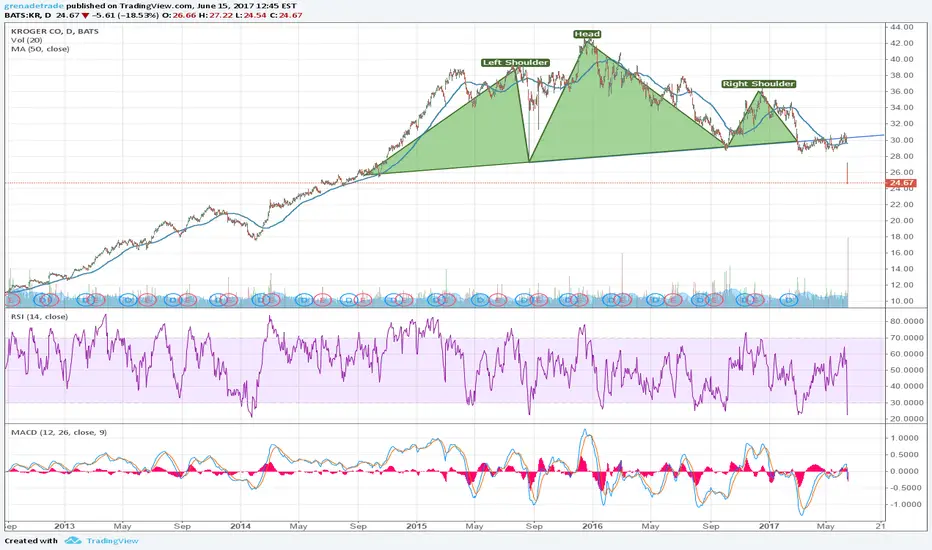Click the 2016 label on the time axis
Viewport: 932px width, 550px height.
click(593, 526)
